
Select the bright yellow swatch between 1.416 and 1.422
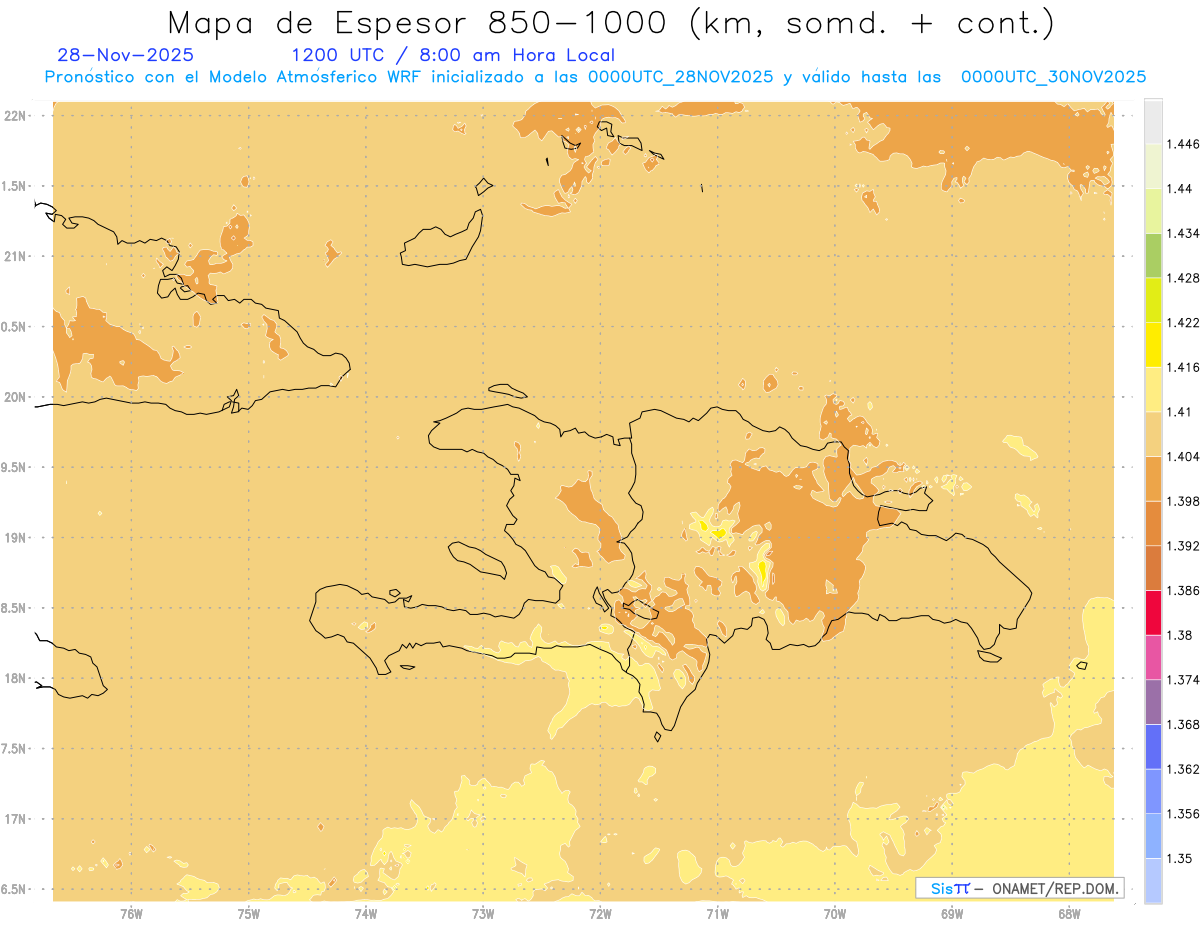pos(1153,345)
